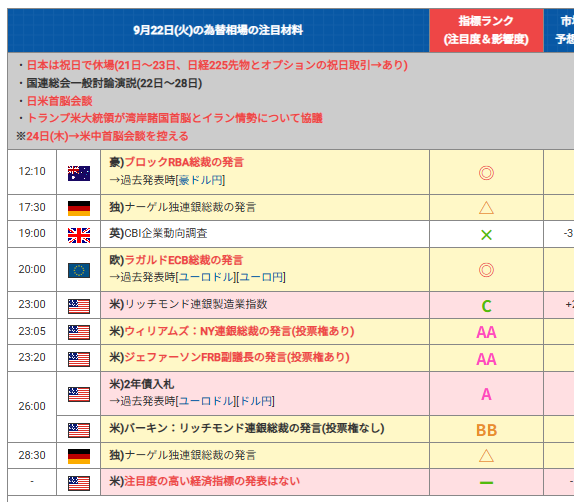The height and width of the screenshot is (502, 574).
Task: Click the 20:00 time cell
Action: coord(32,269)
